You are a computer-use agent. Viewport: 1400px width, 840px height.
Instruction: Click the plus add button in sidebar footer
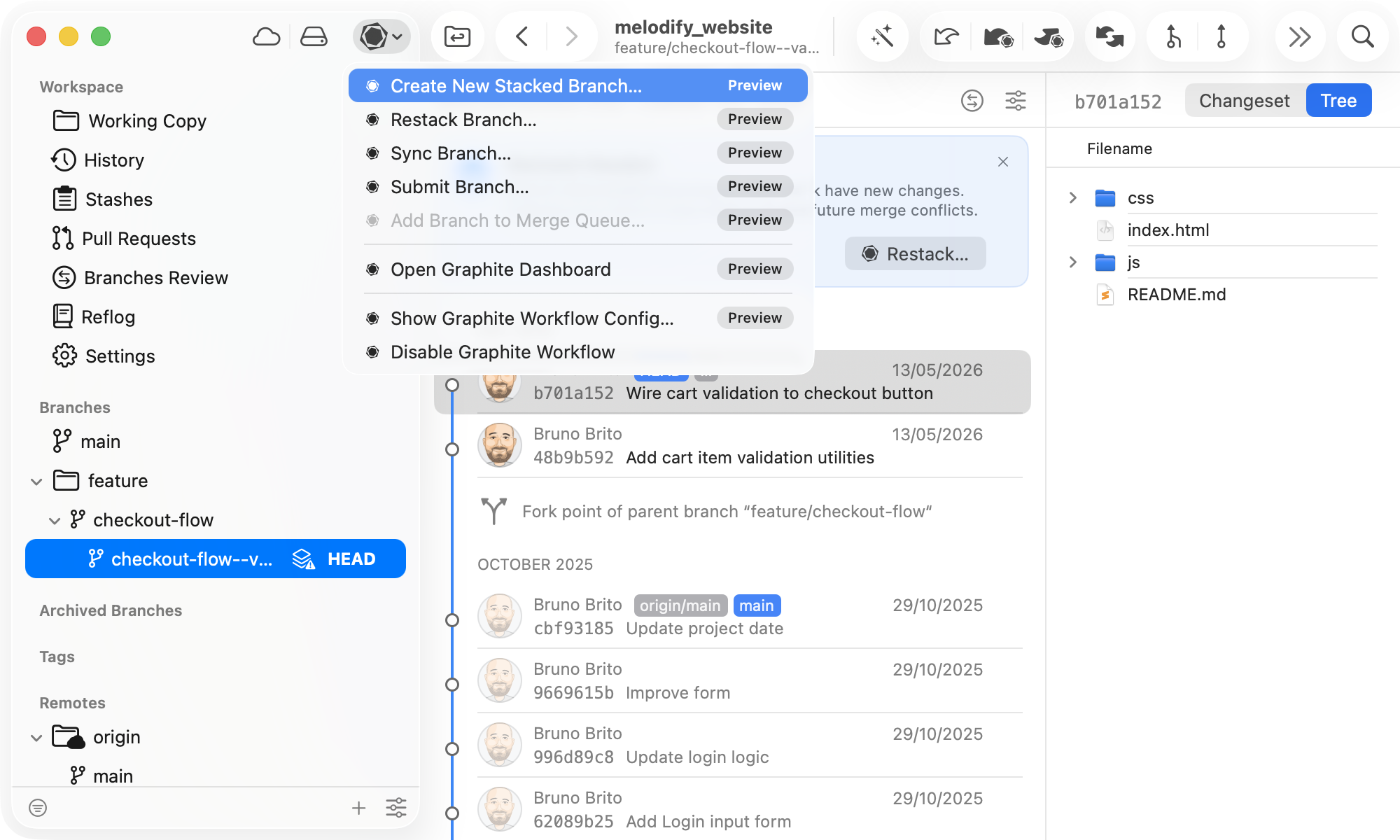[x=358, y=808]
